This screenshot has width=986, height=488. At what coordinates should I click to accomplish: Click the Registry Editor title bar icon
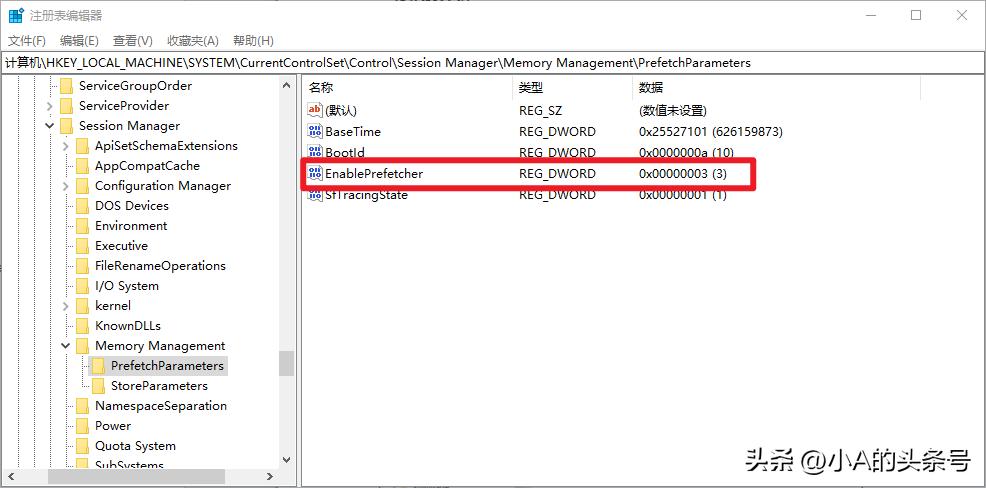(16, 15)
